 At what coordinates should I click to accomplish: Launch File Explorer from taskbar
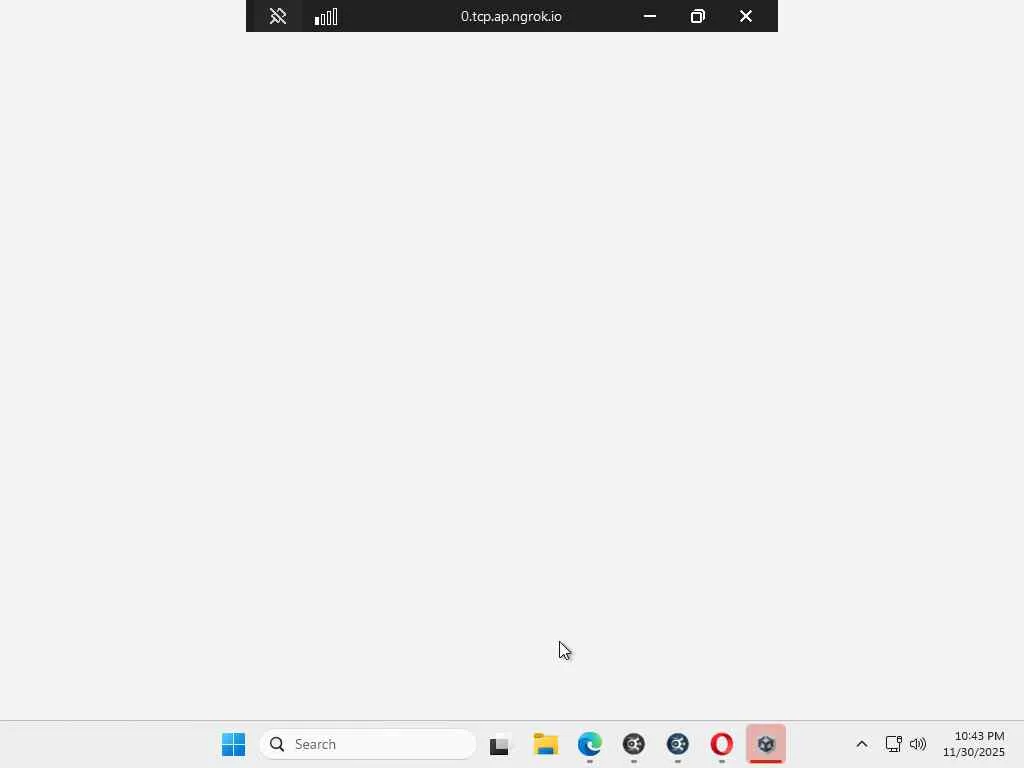click(545, 744)
